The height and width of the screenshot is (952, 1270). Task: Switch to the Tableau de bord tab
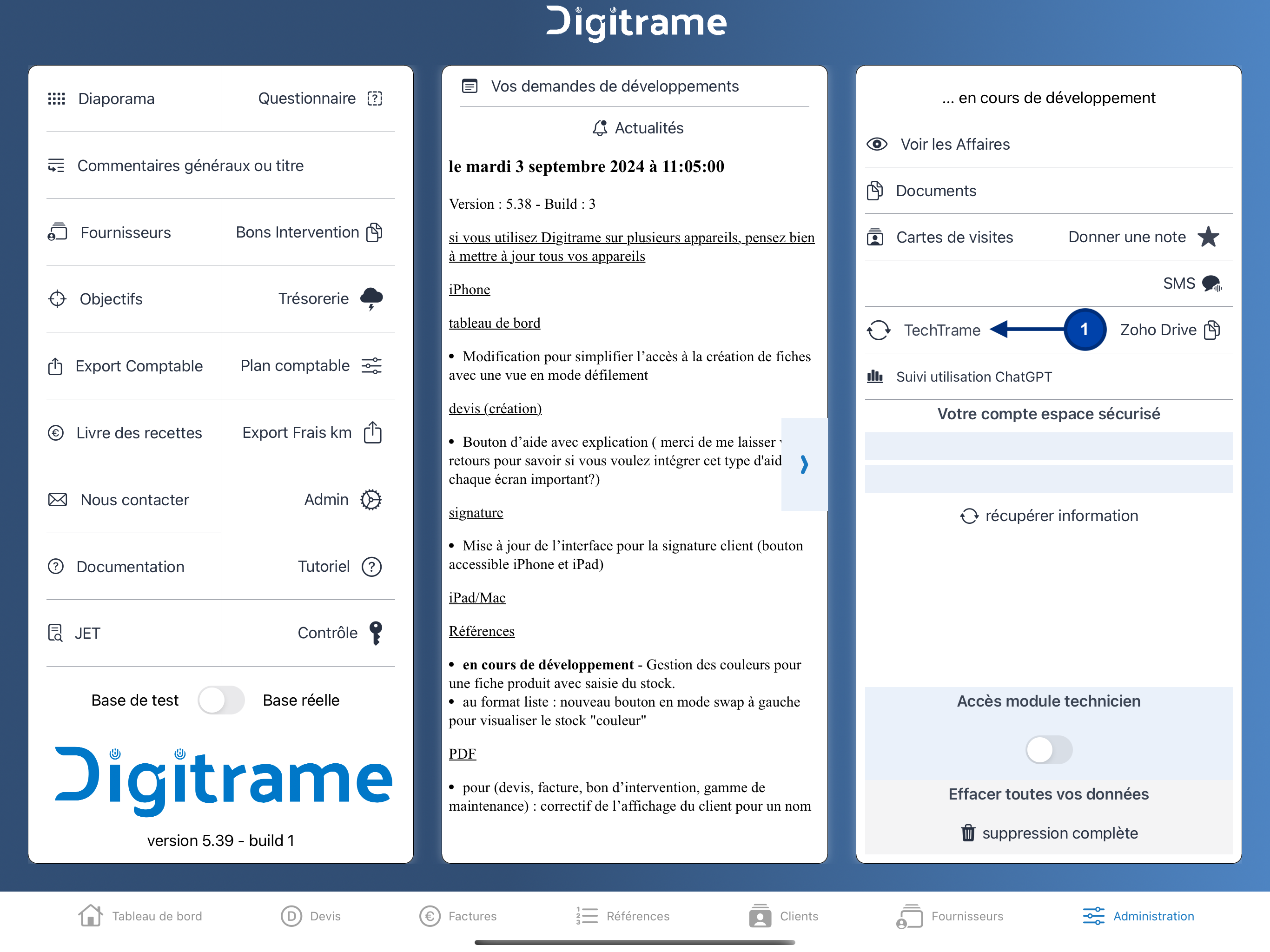[x=141, y=916]
